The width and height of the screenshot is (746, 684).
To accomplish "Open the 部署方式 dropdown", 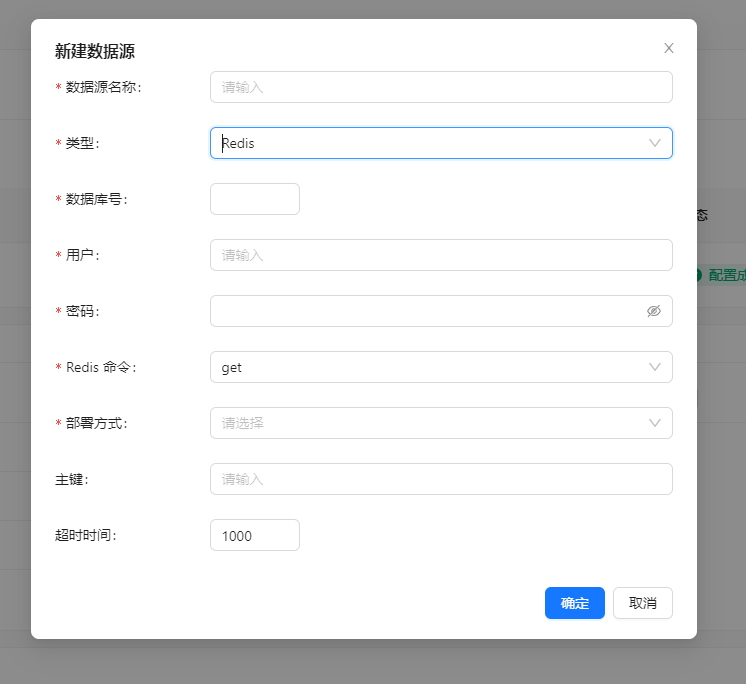I will (441, 423).
